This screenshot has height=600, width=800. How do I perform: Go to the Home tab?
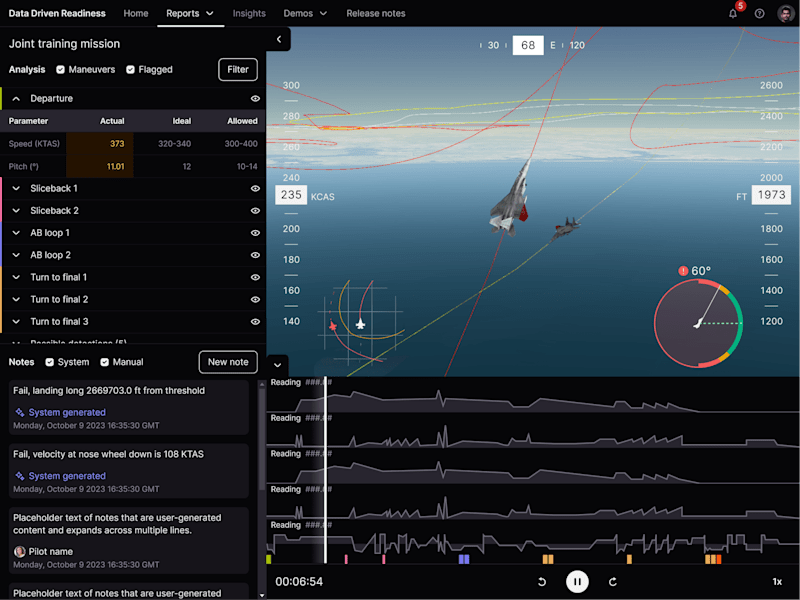136,14
